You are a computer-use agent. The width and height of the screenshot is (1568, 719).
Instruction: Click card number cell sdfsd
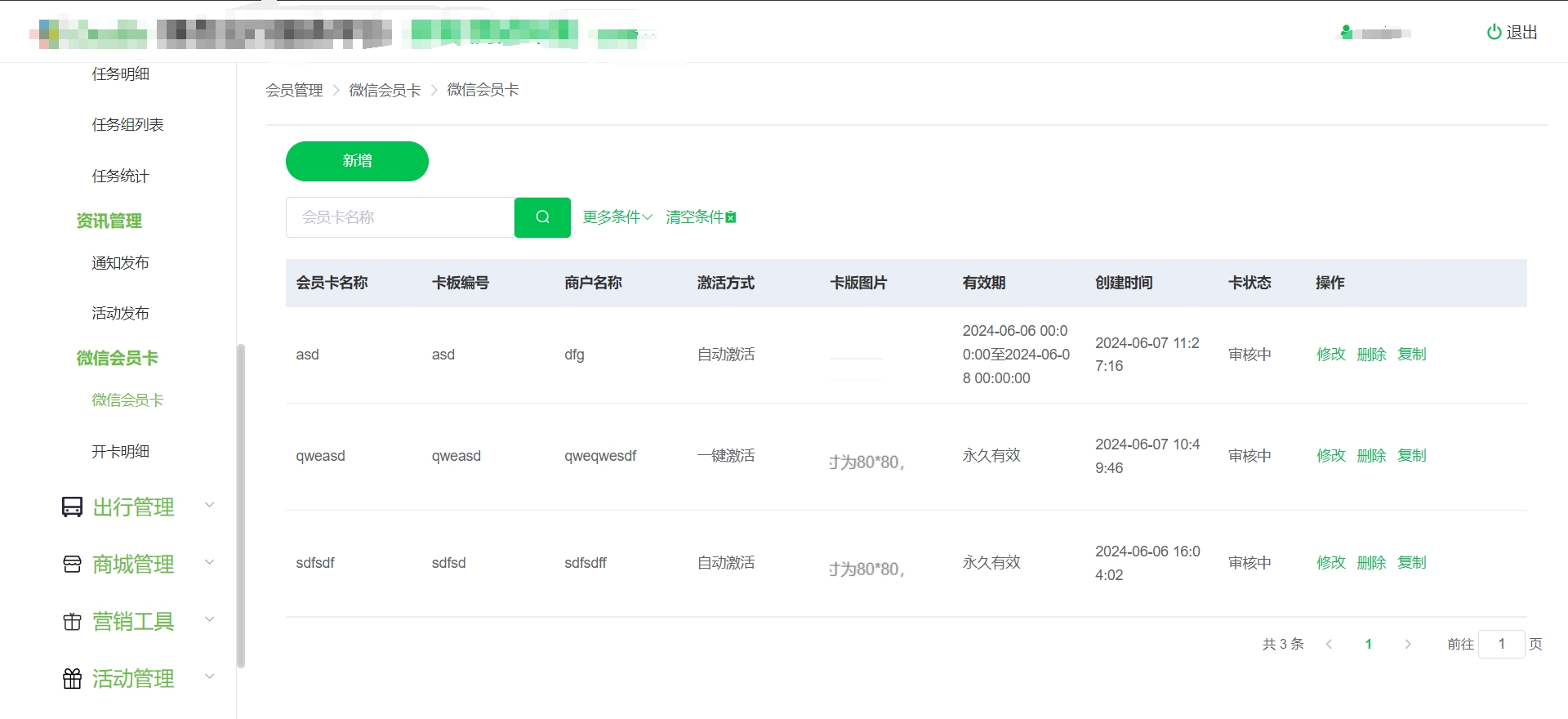click(x=448, y=563)
